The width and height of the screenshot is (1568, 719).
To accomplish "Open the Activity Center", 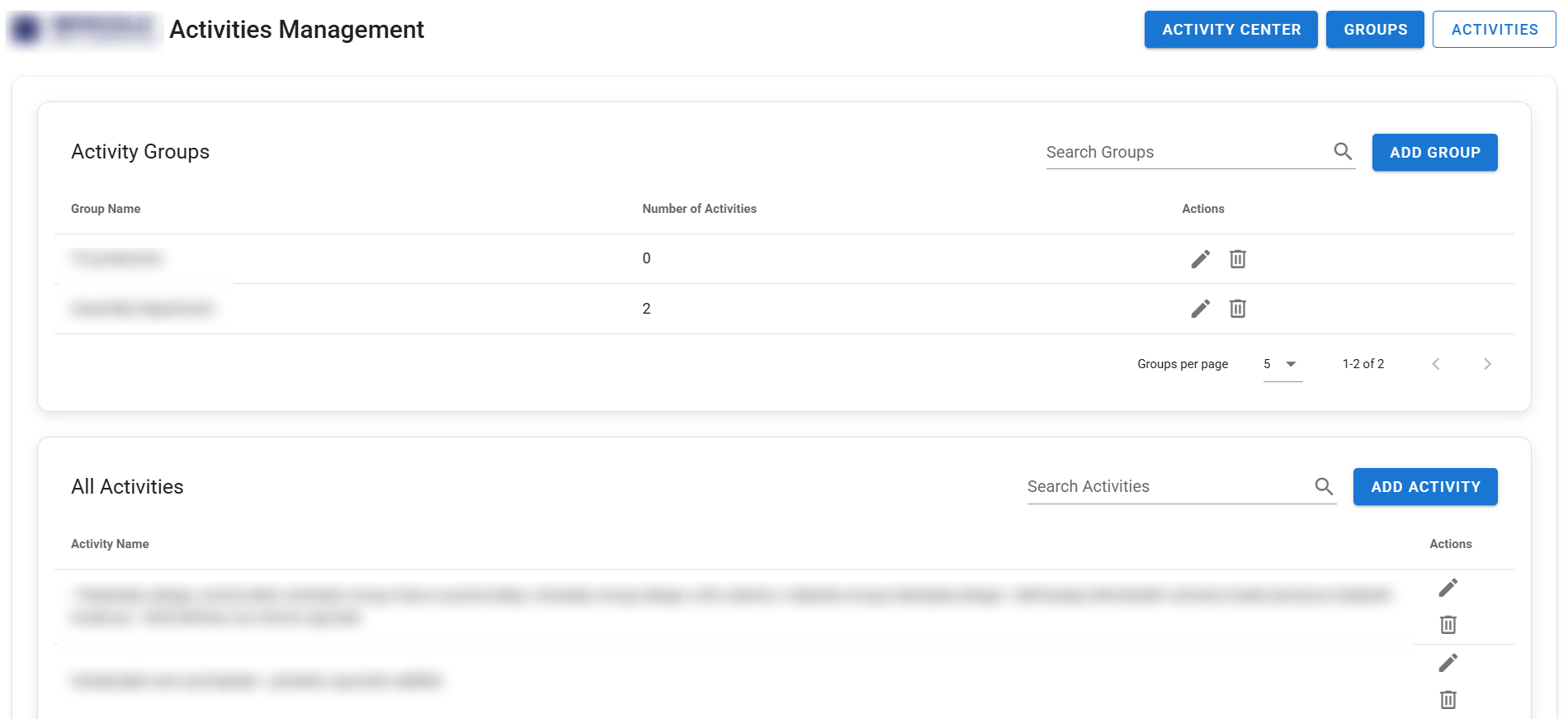I will point(1230,29).
